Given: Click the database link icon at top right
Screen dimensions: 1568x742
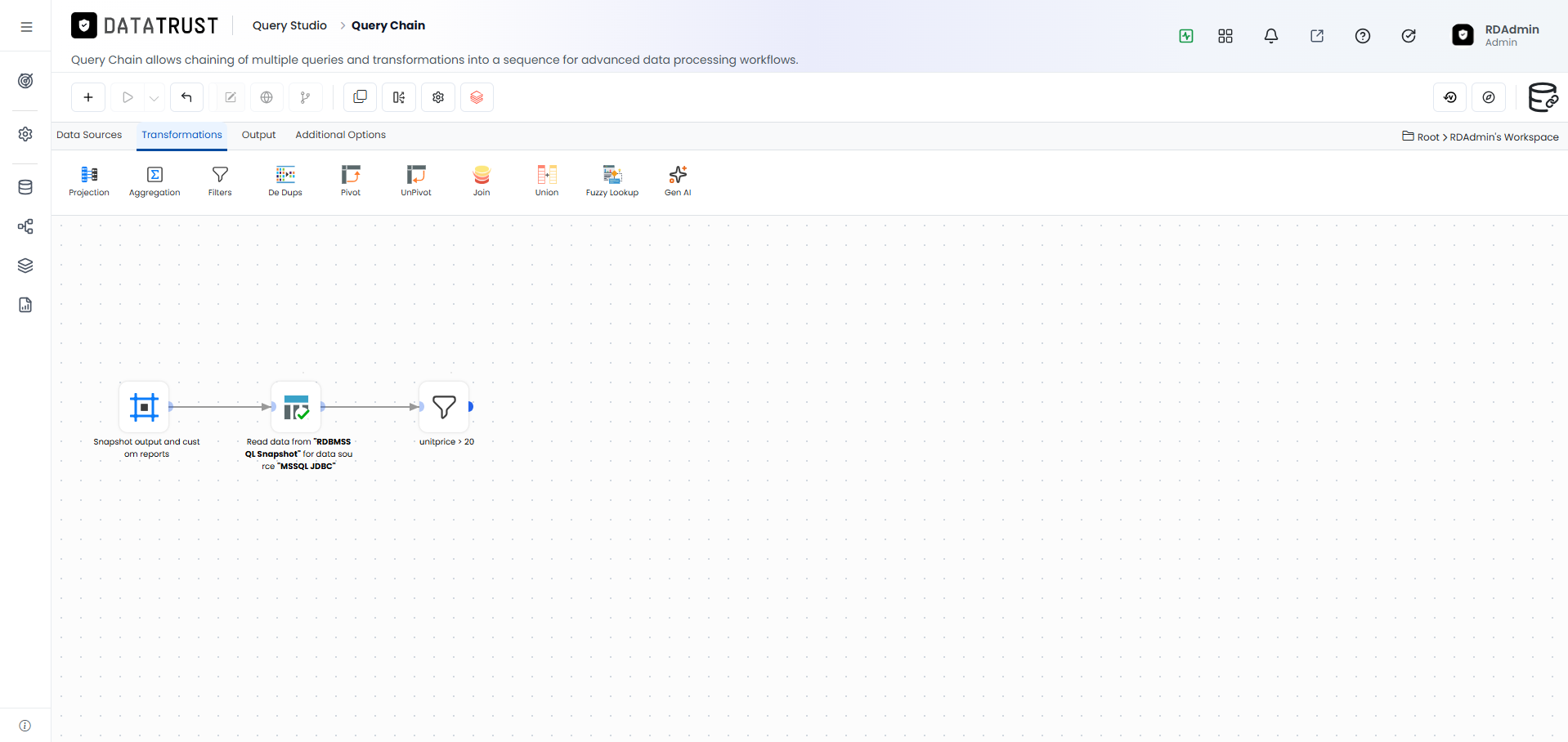Looking at the screenshot, I should 1543,97.
